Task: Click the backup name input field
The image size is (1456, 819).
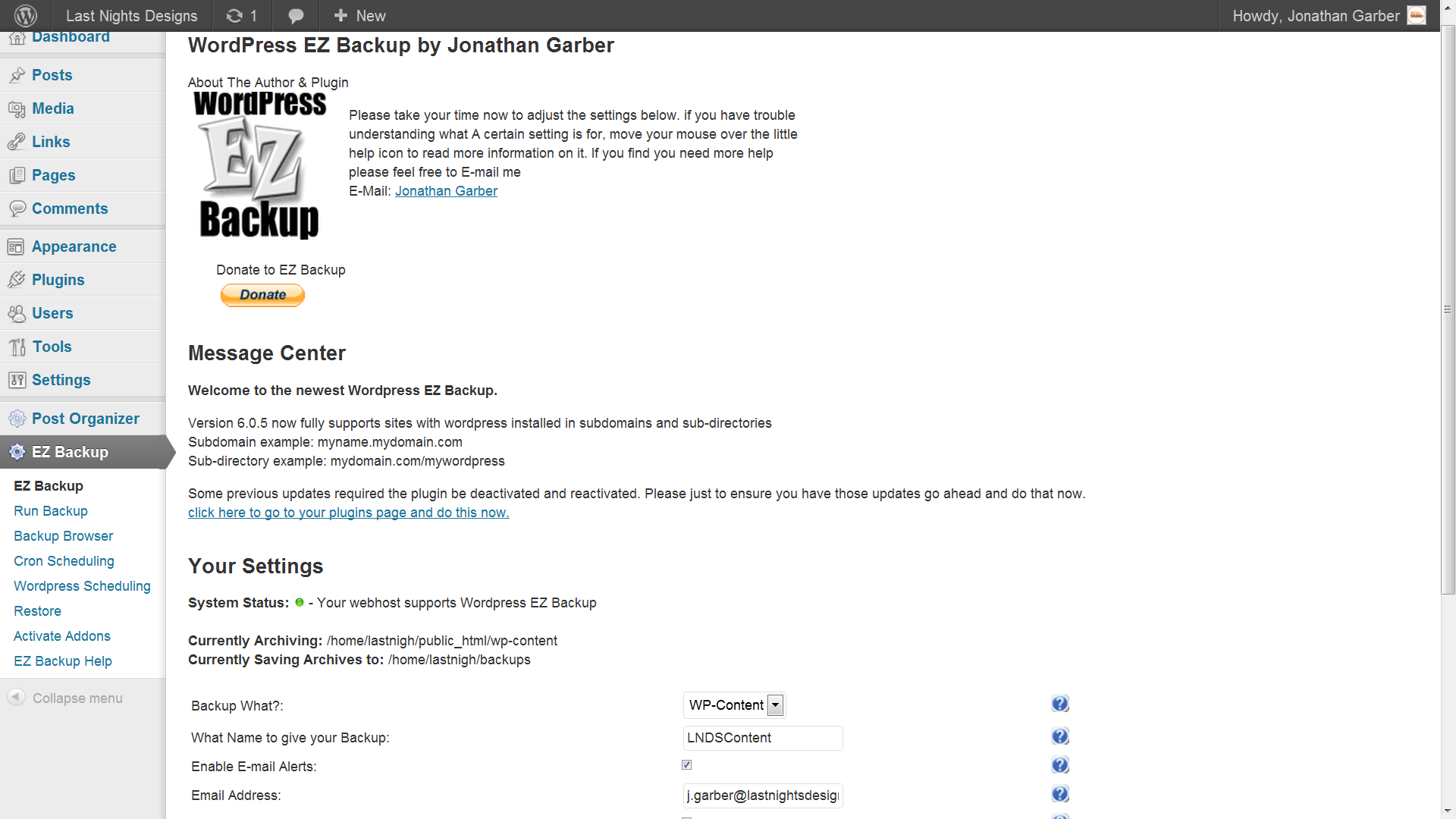Action: (763, 738)
